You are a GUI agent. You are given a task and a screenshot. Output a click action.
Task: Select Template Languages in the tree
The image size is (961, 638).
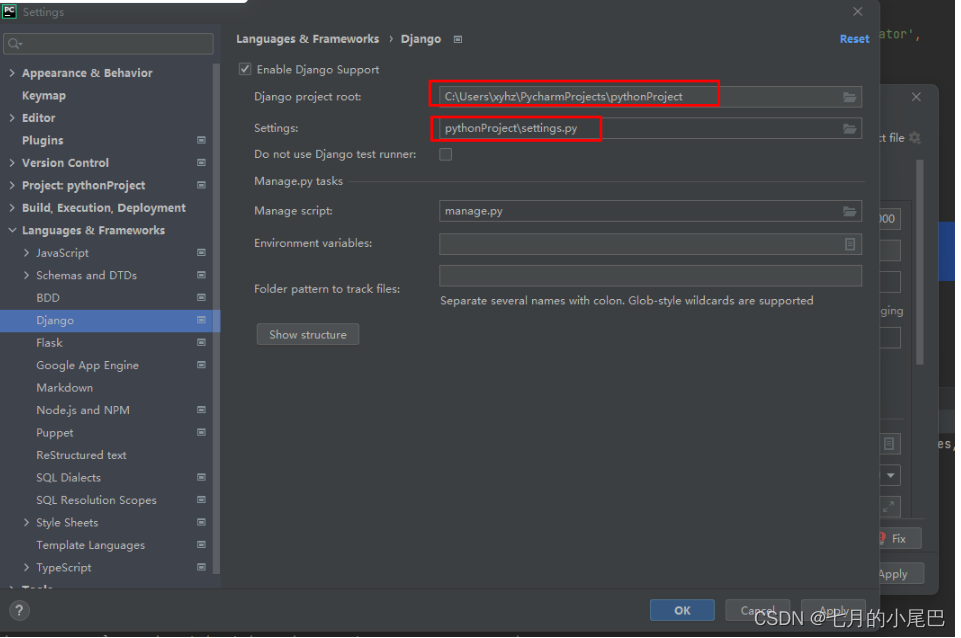pyautogui.click(x=91, y=545)
